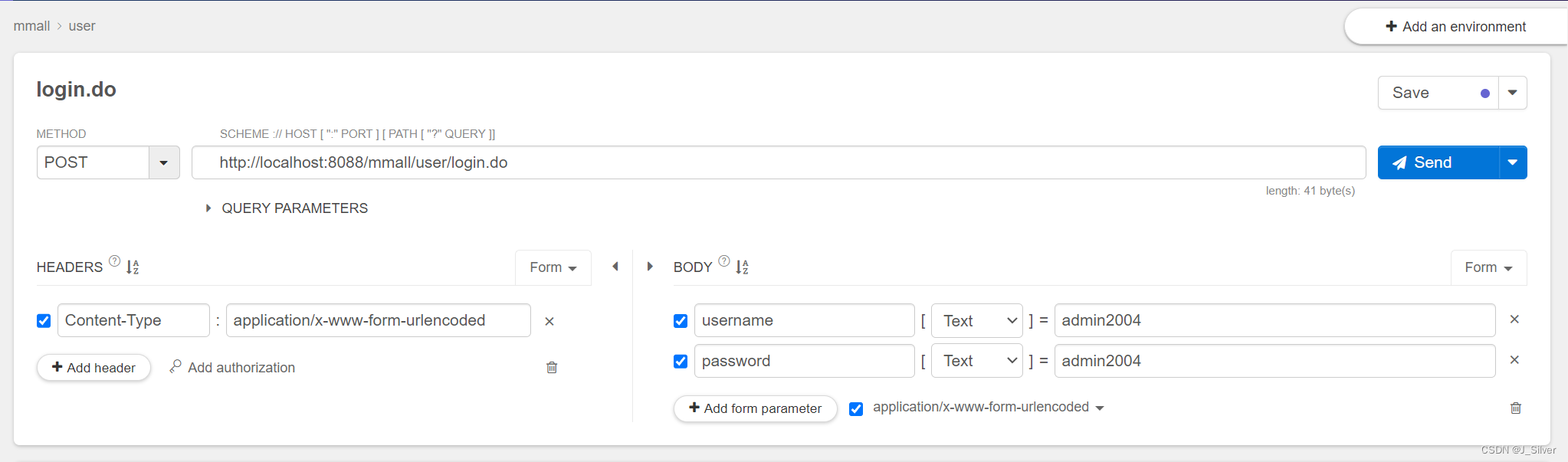
Task: Remove the Content-Type header row
Action: (x=549, y=321)
